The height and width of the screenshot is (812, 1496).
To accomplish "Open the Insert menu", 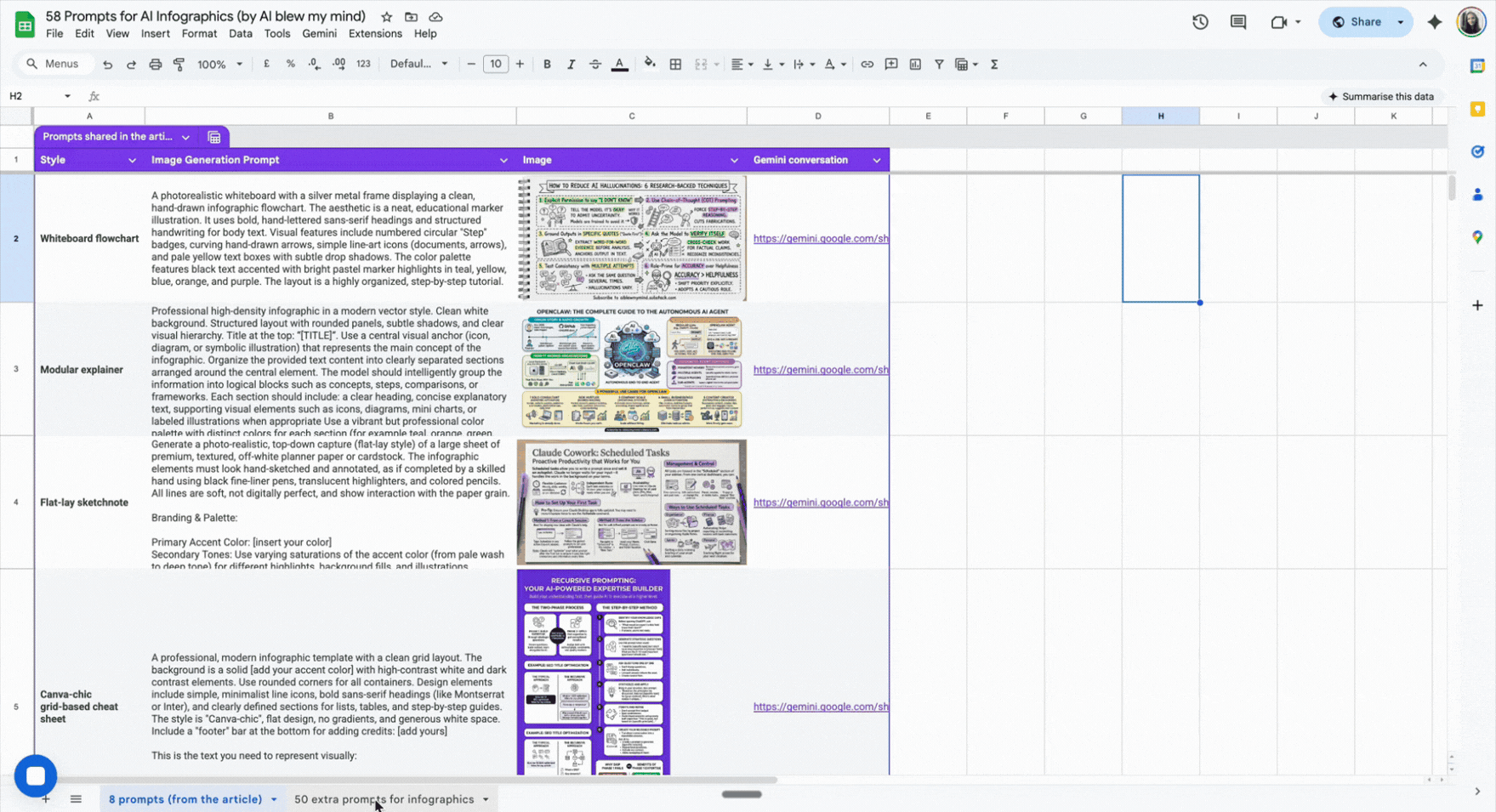I will pyautogui.click(x=155, y=34).
